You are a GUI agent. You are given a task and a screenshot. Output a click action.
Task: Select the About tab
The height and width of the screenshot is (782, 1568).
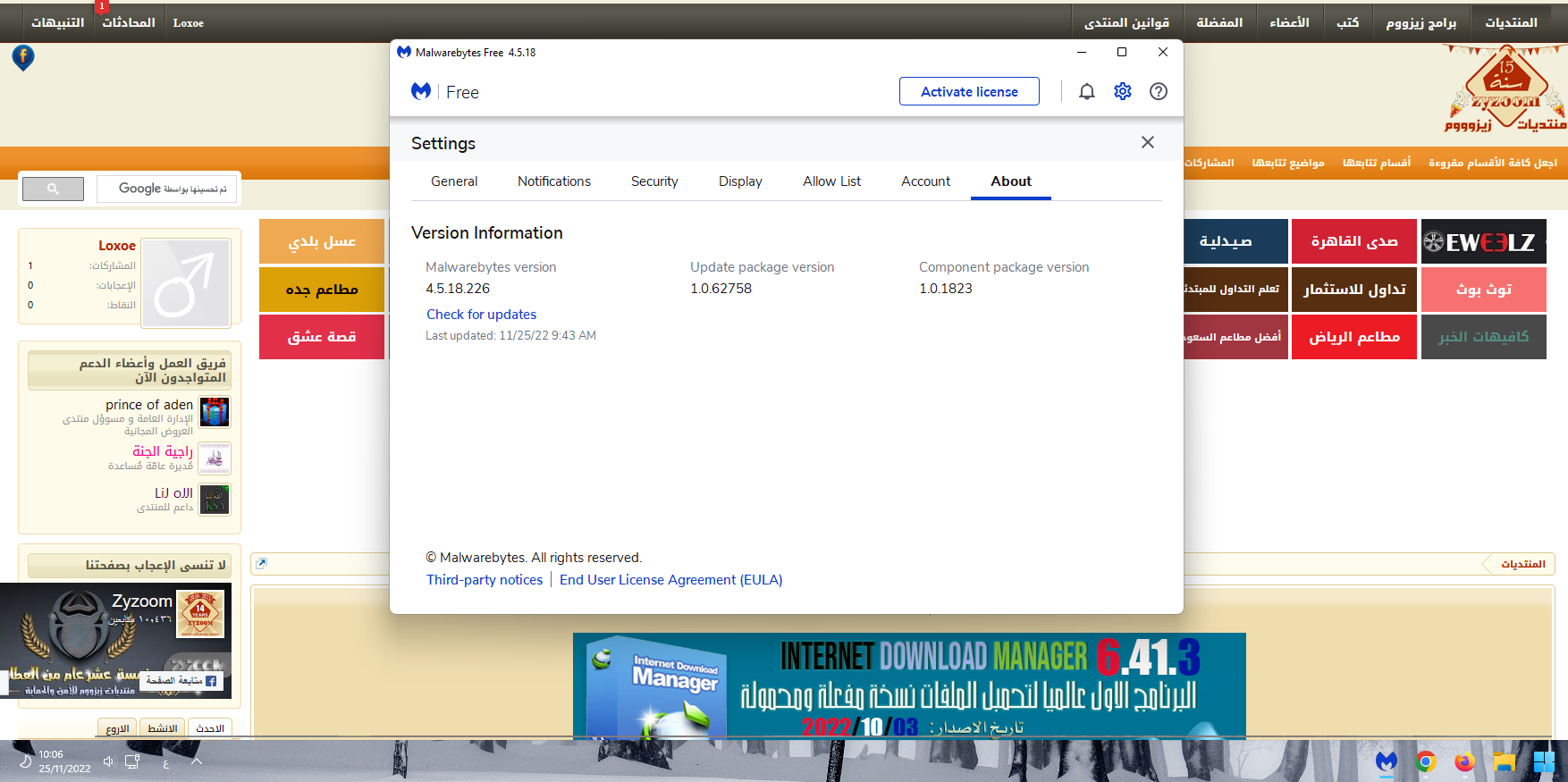tap(1011, 181)
